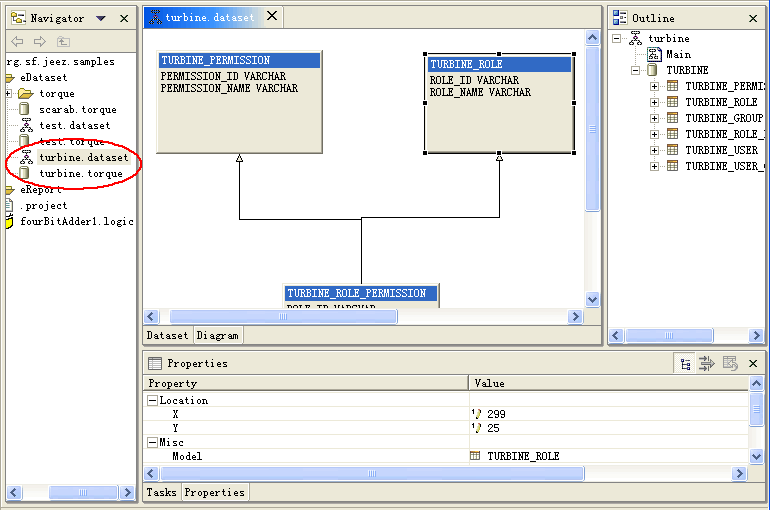
Task: Click diagram horizontal scrollbar right arrow
Action: coord(575,317)
